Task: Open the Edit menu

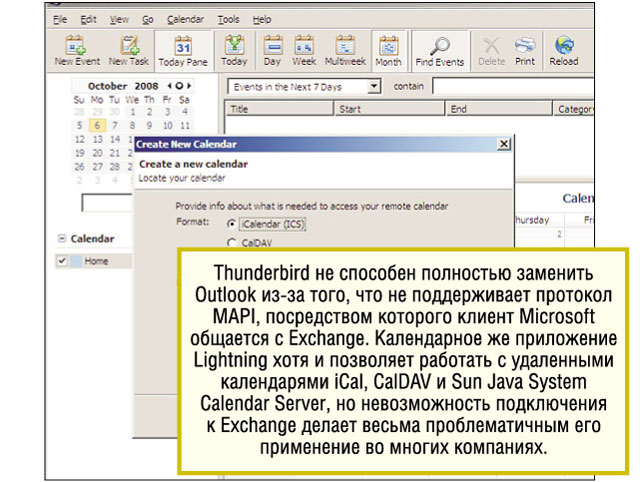Action: pyautogui.click(x=88, y=19)
